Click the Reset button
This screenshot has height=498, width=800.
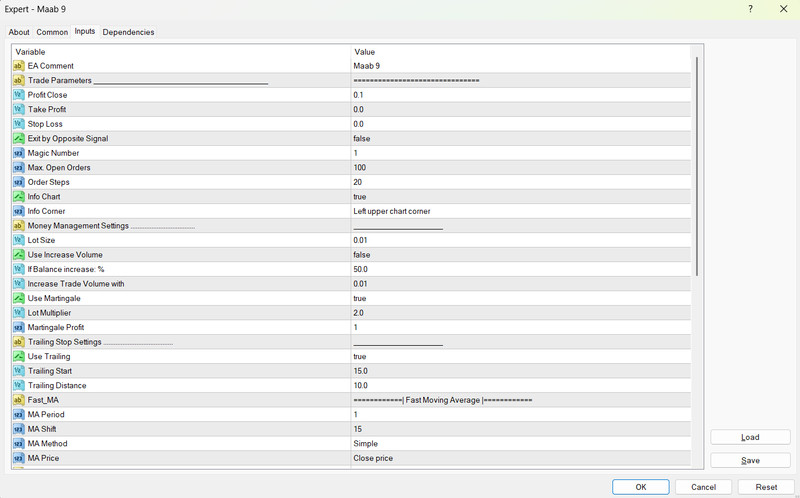click(x=766, y=487)
